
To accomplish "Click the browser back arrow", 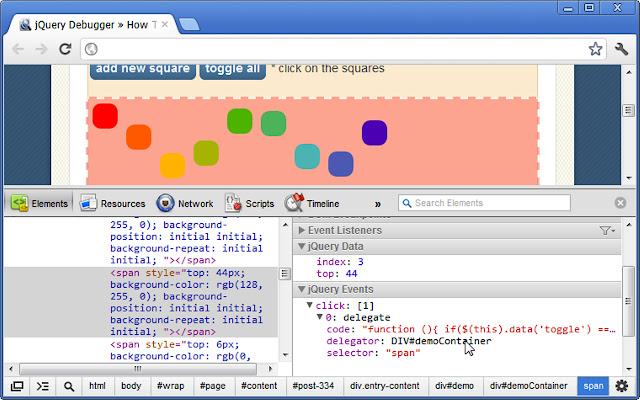I will tap(18, 48).
